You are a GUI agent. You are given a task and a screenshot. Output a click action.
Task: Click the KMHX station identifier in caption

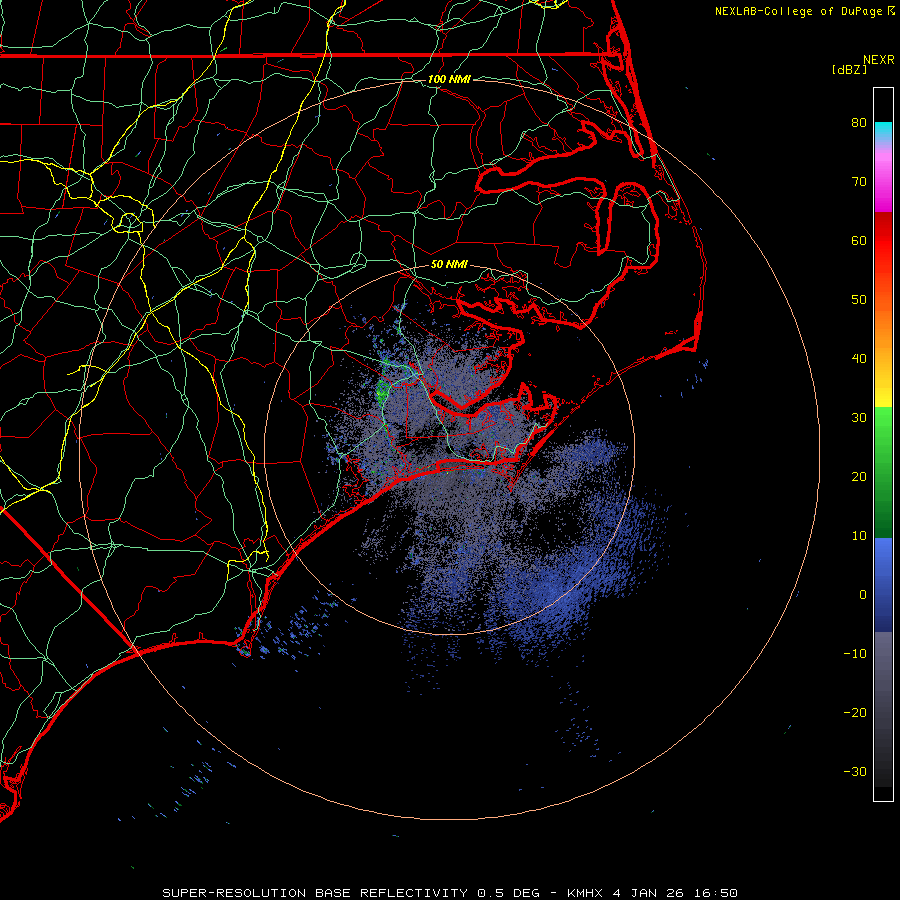[x=585, y=893]
